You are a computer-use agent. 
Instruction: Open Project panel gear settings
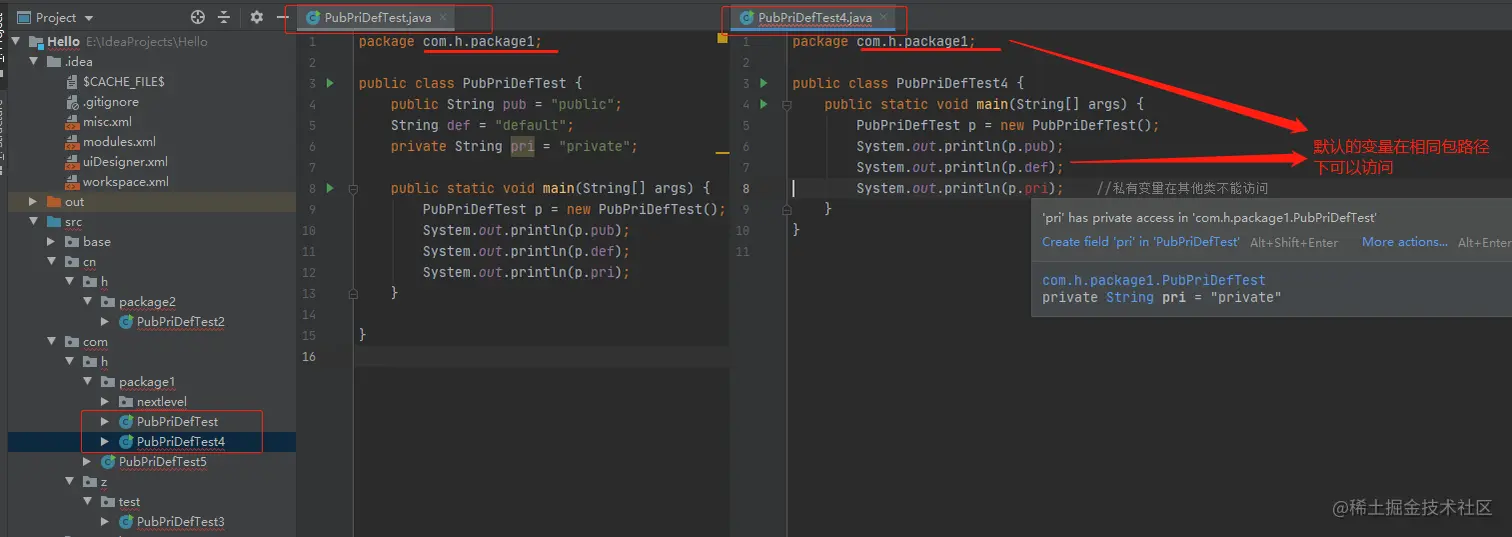[257, 17]
